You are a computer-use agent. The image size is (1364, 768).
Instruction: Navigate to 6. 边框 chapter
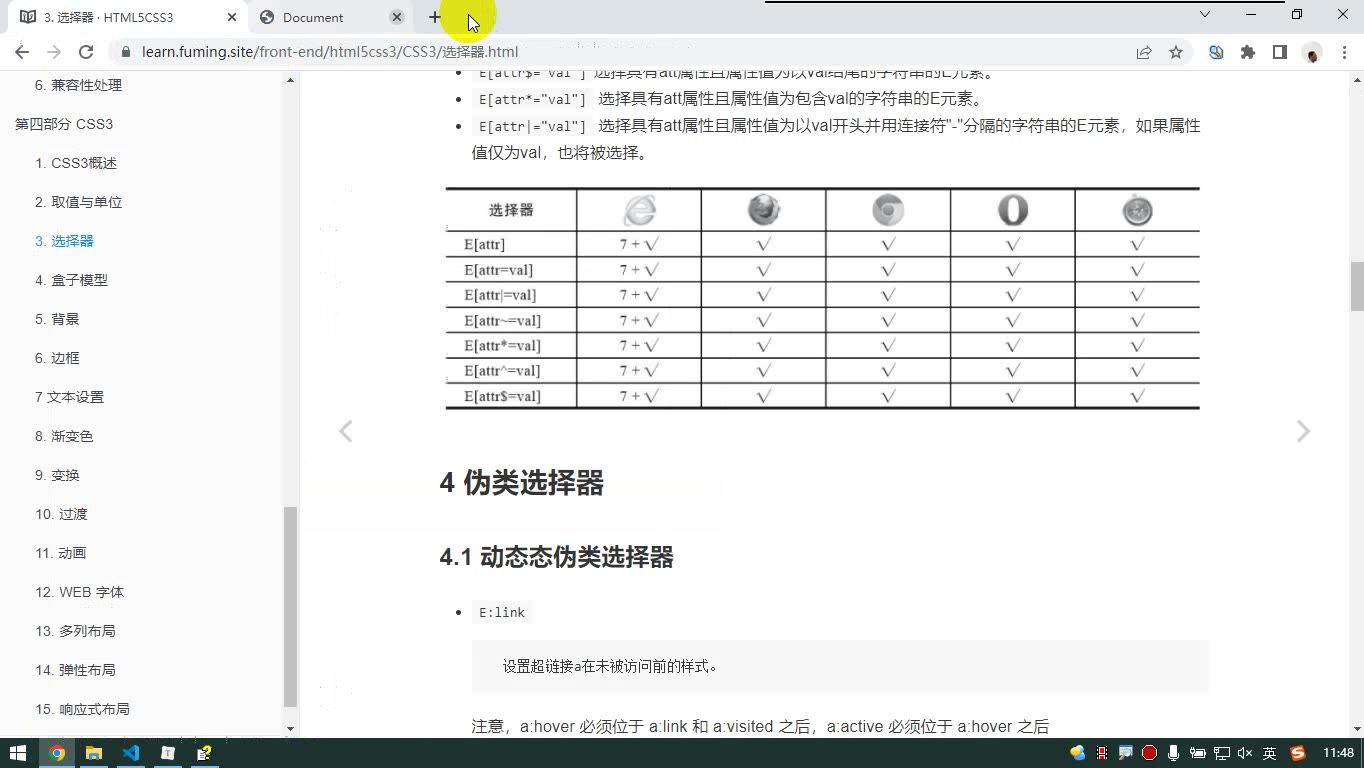(x=57, y=358)
